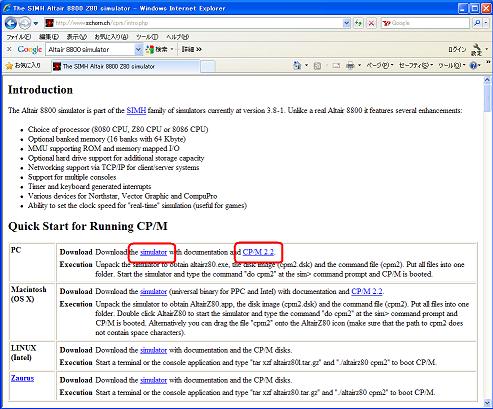Open the command bar ツール(O) menu
The image size is (493, 409).
pyautogui.click(x=451, y=66)
